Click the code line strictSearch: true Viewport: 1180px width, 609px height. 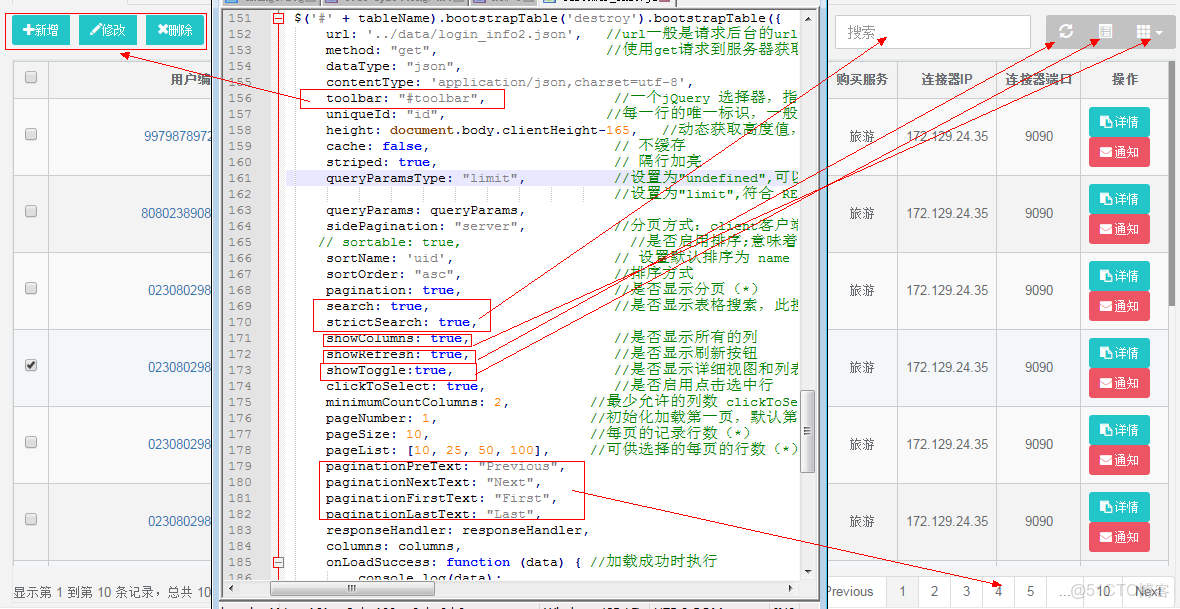tap(401, 322)
